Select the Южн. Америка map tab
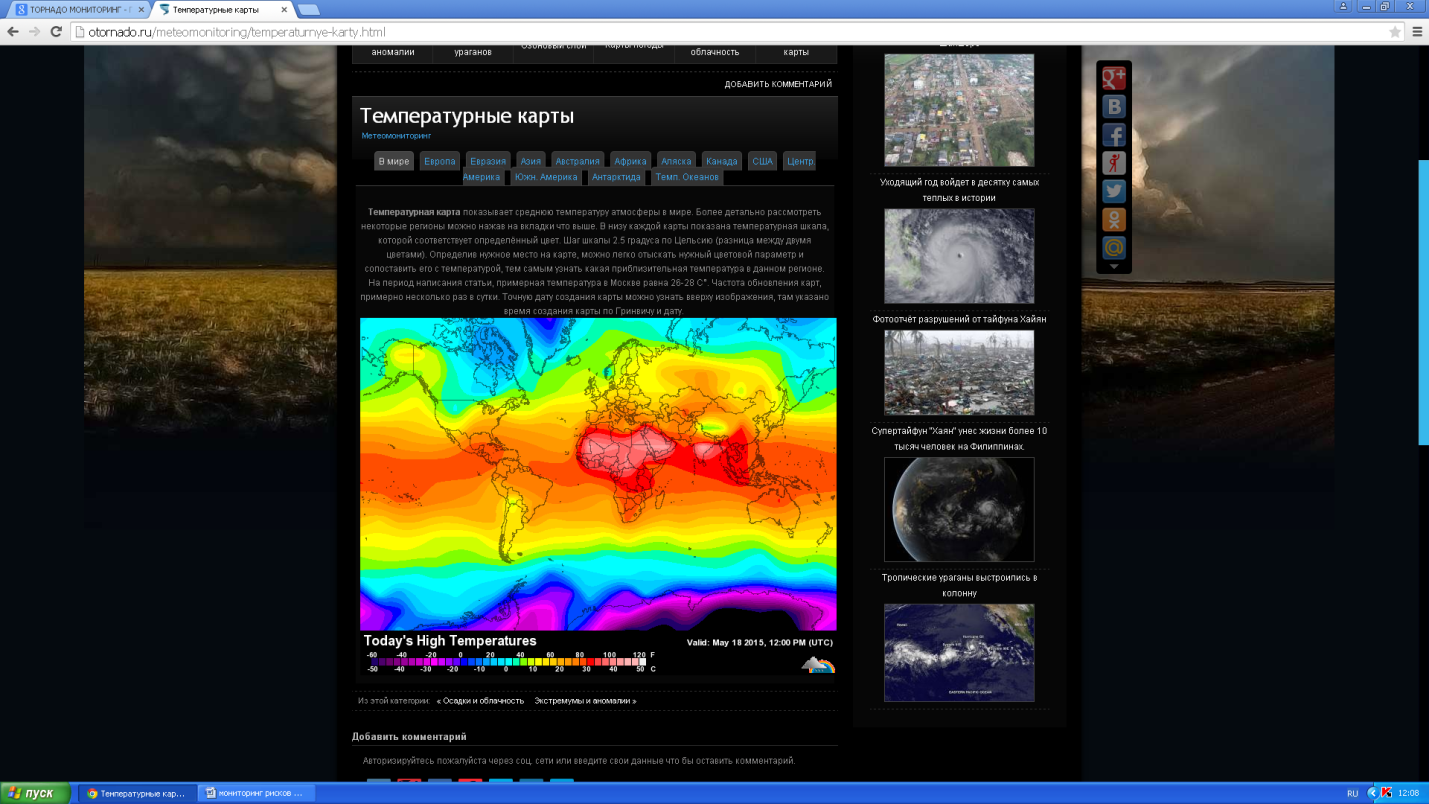This screenshot has width=1429, height=804. click(546, 177)
